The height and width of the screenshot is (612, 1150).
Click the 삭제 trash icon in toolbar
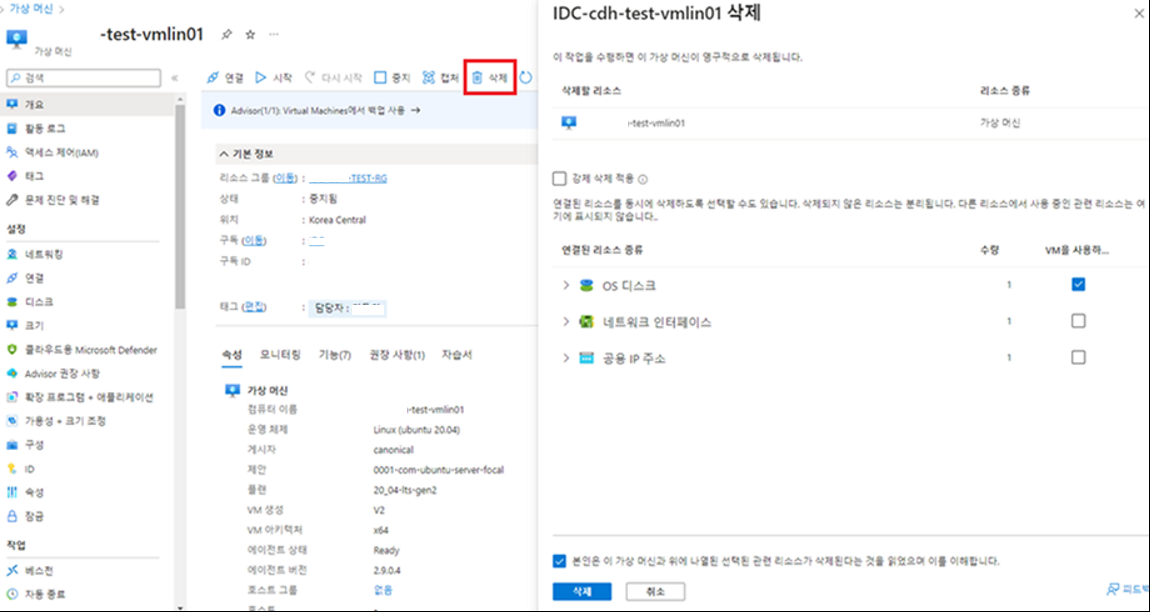477,78
